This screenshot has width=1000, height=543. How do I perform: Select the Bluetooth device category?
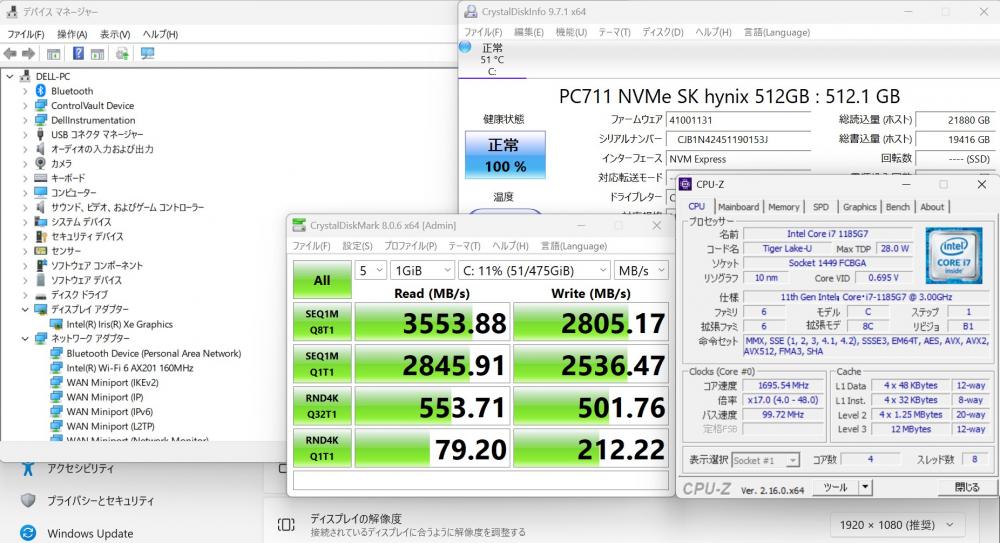[71, 91]
